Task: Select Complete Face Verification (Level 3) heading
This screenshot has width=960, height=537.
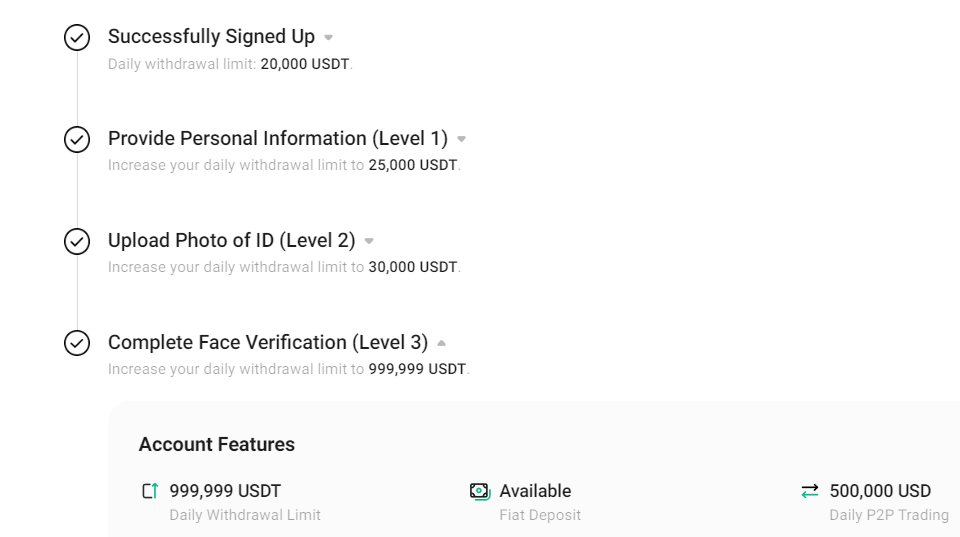Action: click(x=268, y=342)
